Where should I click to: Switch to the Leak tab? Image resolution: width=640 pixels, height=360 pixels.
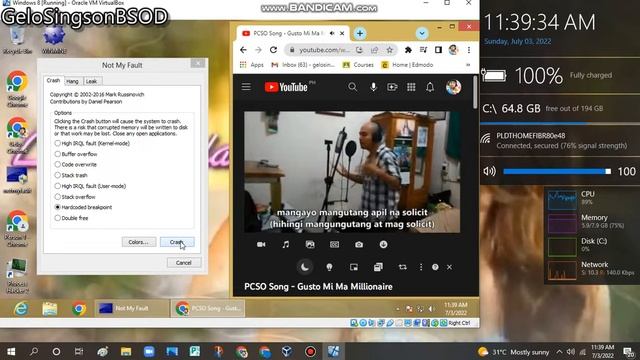[91, 81]
